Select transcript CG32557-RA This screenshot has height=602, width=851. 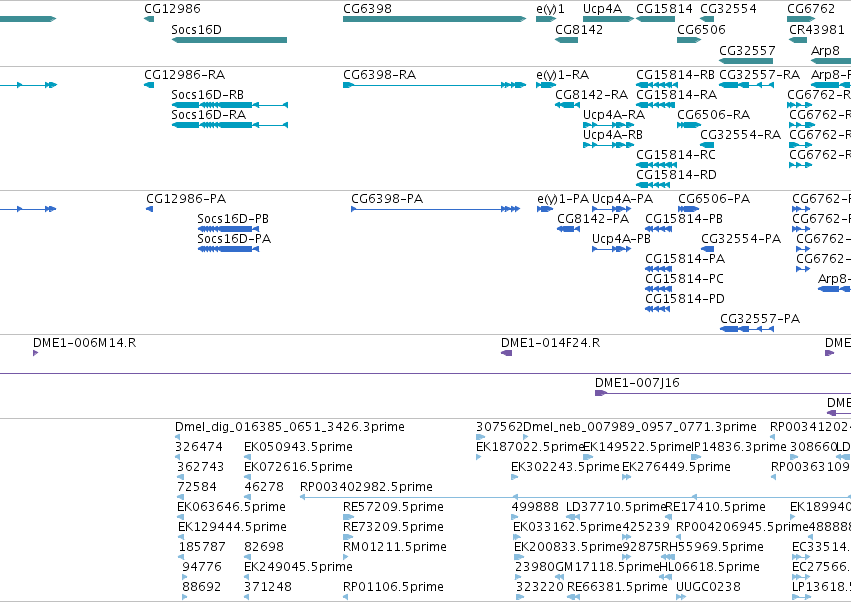click(x=746, y=85)
